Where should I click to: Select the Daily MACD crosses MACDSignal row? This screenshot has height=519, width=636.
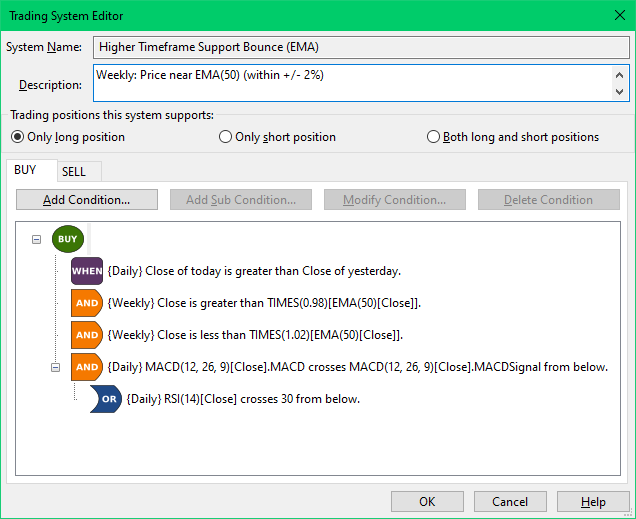[358, 367]
